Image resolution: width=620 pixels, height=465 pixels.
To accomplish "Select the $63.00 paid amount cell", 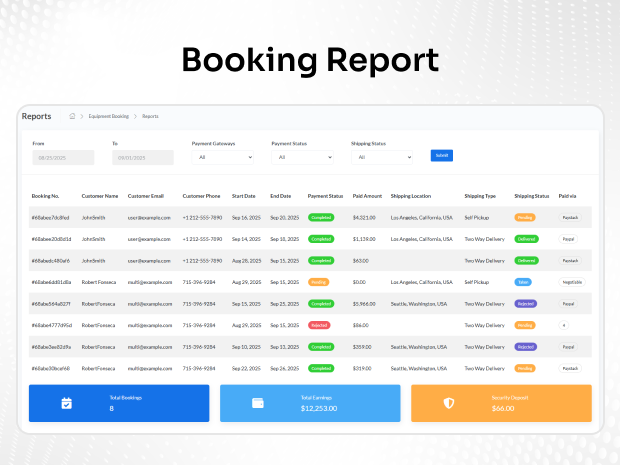I will pyautogui.click(x=361, y=261).
